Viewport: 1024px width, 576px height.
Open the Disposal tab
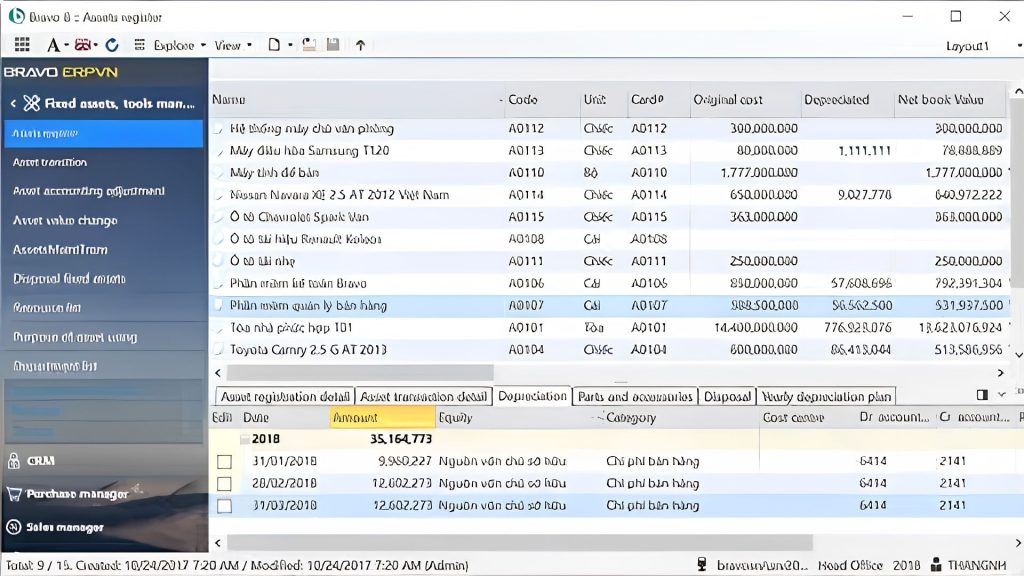pyautogui.click(x=727, y=396)
